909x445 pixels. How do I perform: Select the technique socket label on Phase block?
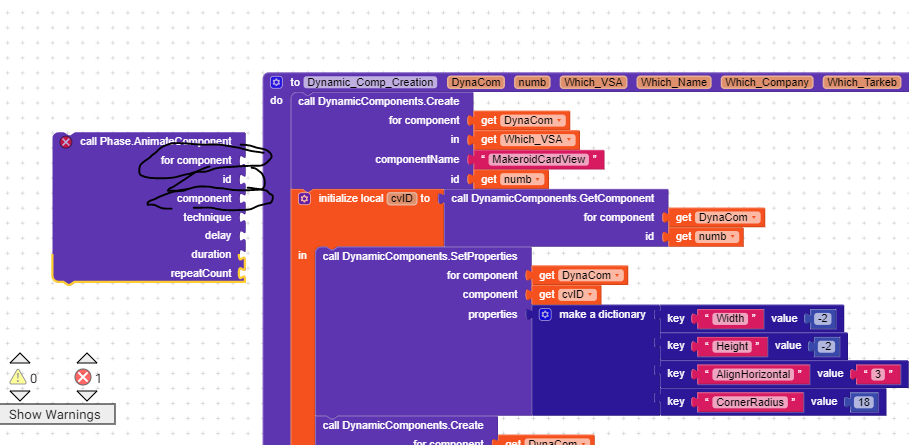click(x=207, y=217)
